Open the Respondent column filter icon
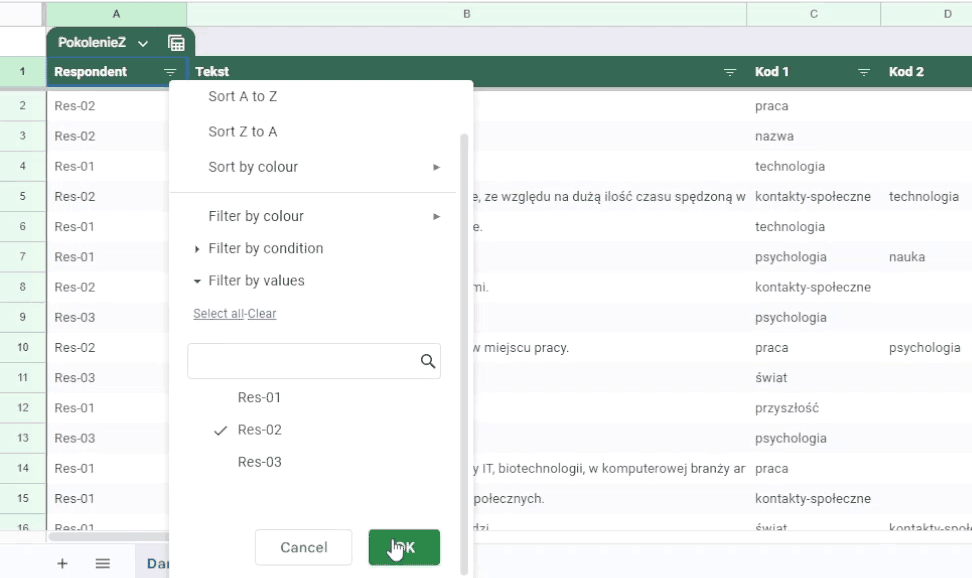Screen dimensions: 972x578 point(170,72)
